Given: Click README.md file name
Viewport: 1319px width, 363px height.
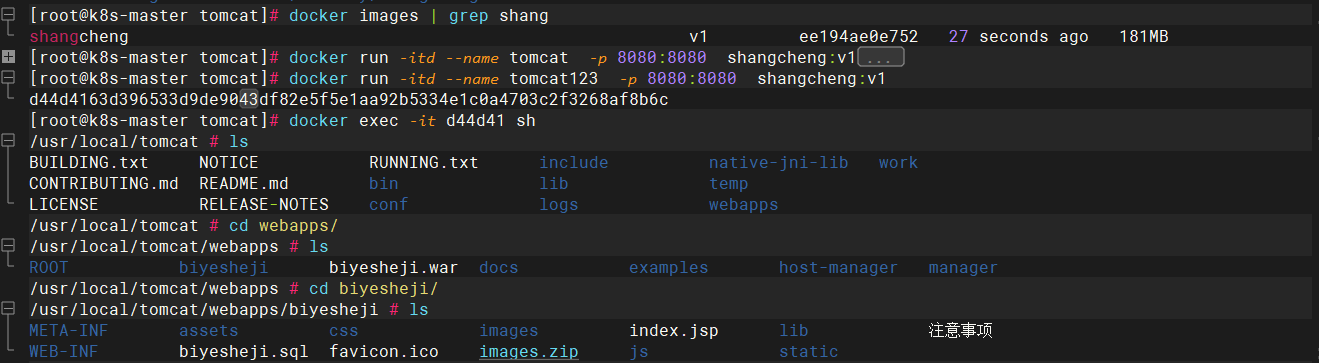Looking at the screenshot, I should coord(244,184).
